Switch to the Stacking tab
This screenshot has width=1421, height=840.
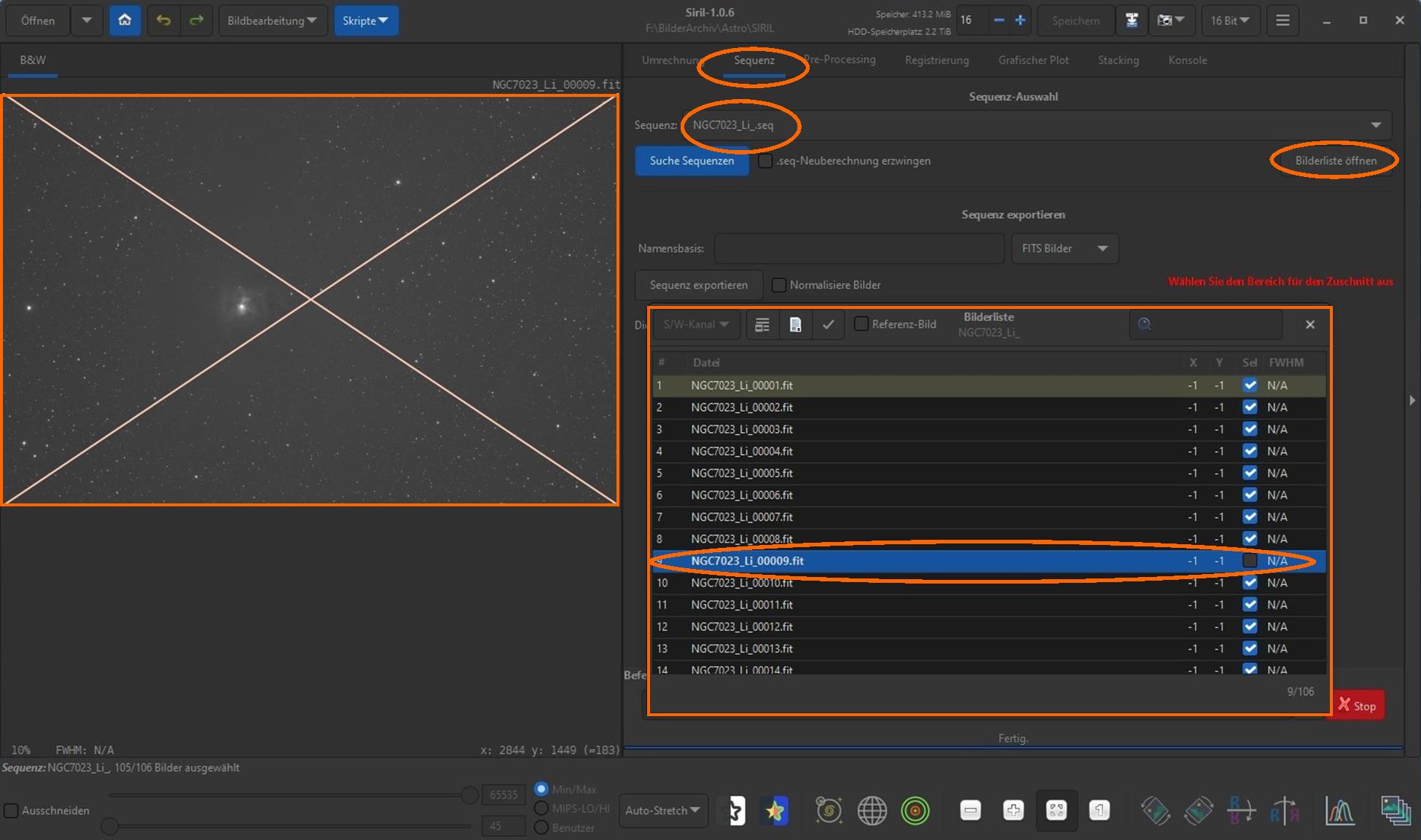tap(1118, 60)
